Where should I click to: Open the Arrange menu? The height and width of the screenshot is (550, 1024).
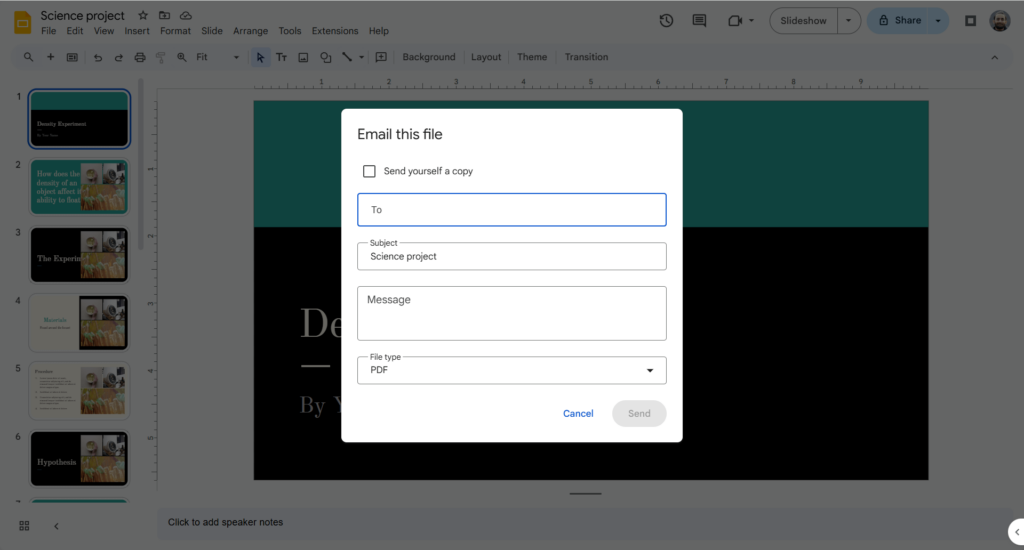(x=250, y=31)
